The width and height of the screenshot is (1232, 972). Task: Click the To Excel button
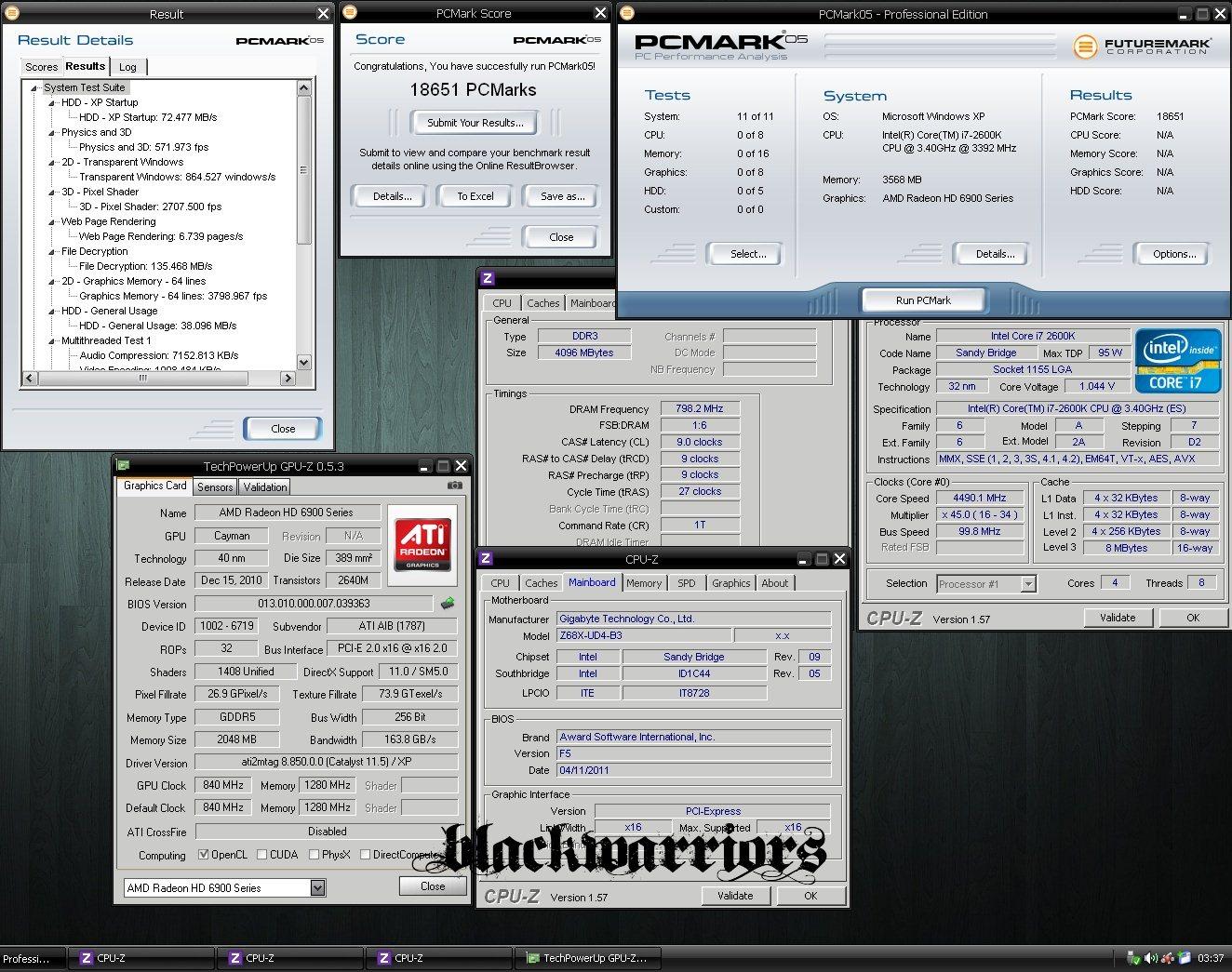[x=475, y=196]
